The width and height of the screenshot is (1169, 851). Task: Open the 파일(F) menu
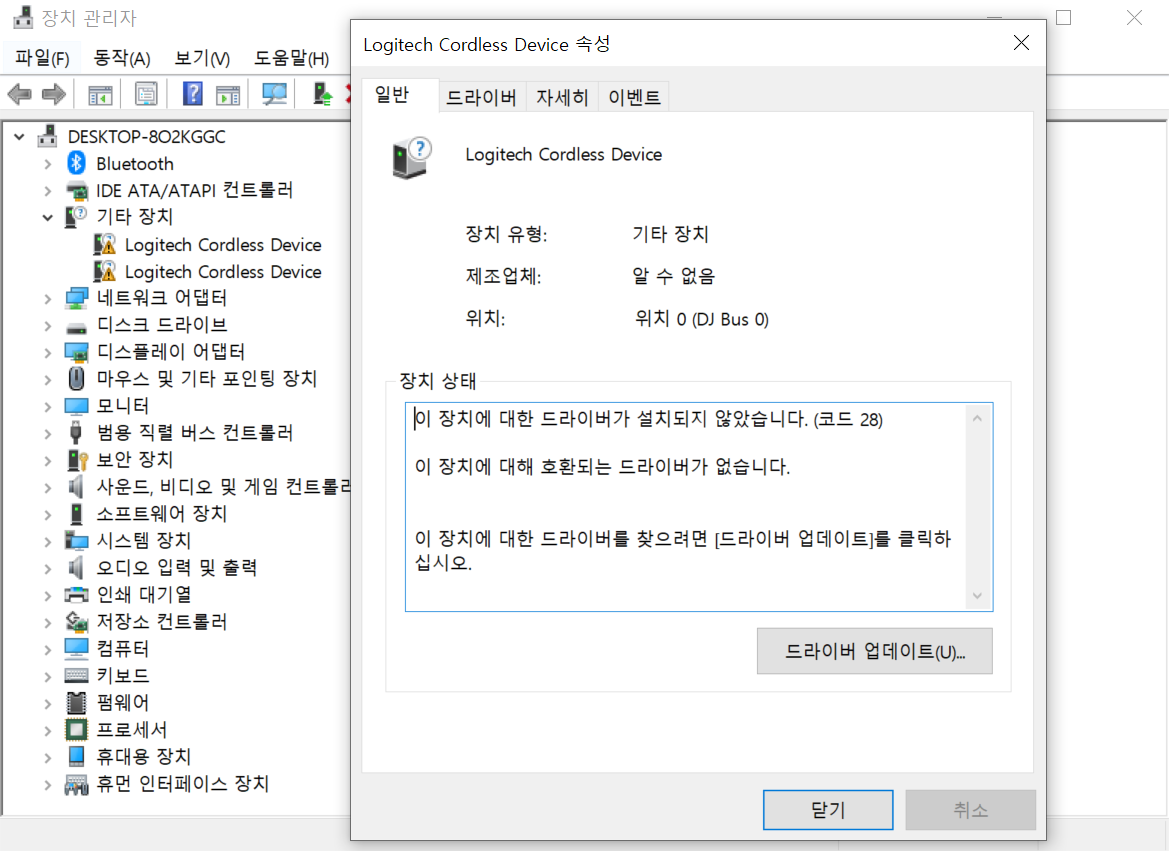[x=42, y=57]
